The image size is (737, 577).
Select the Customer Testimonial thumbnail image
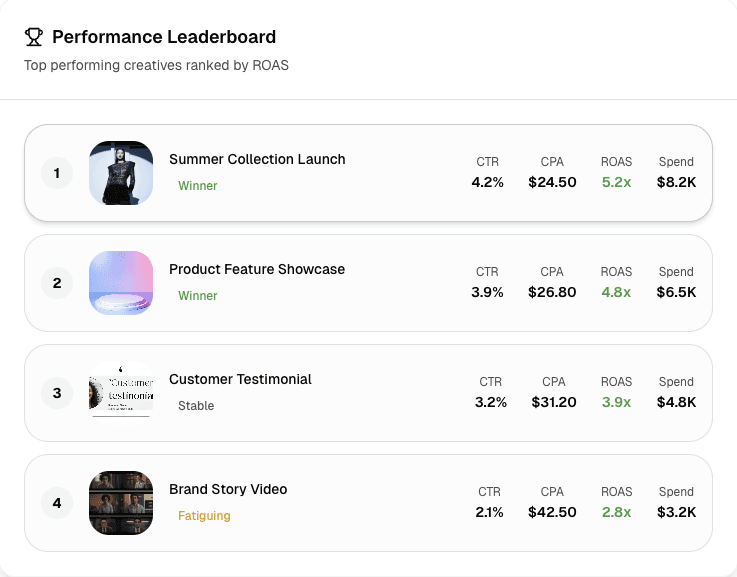(121, 393)
